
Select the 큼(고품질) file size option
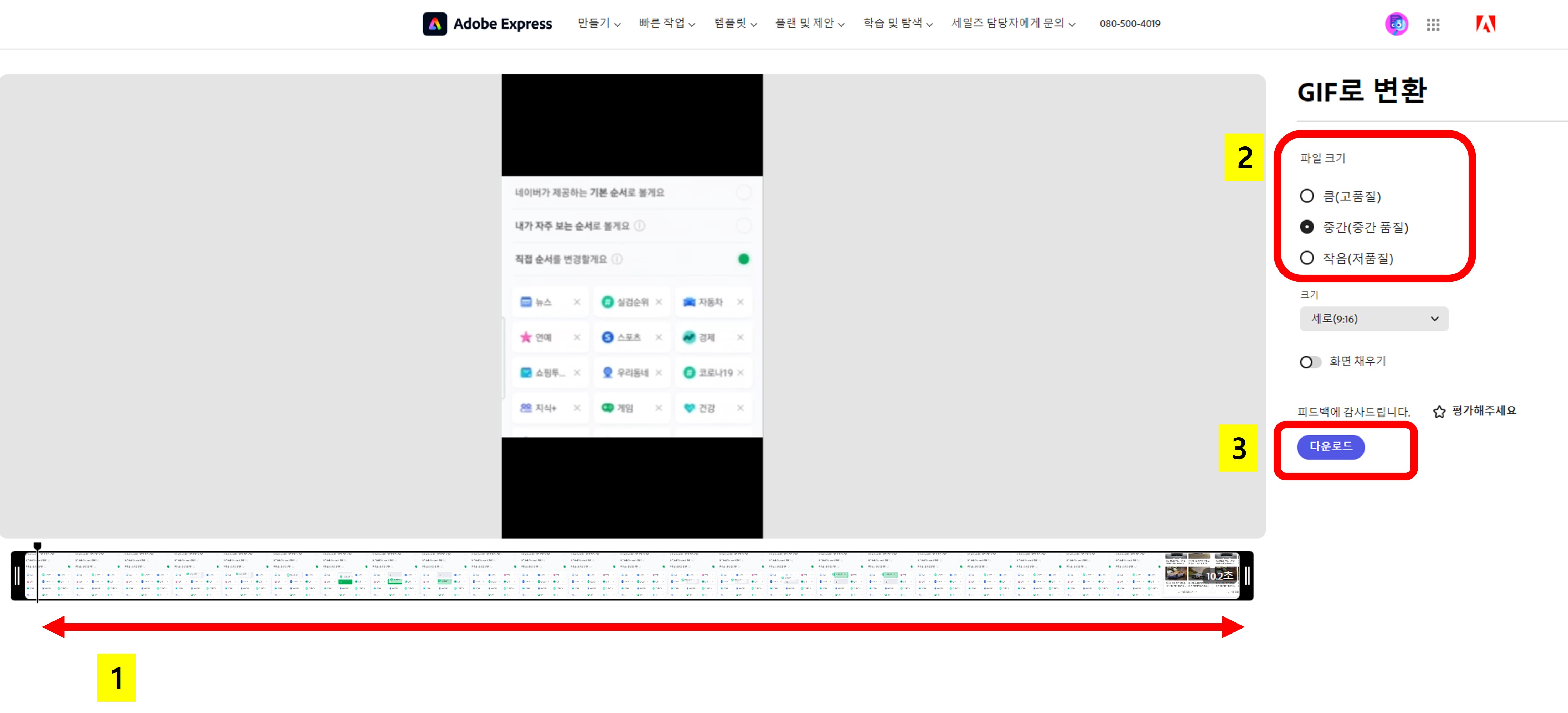1307,196
